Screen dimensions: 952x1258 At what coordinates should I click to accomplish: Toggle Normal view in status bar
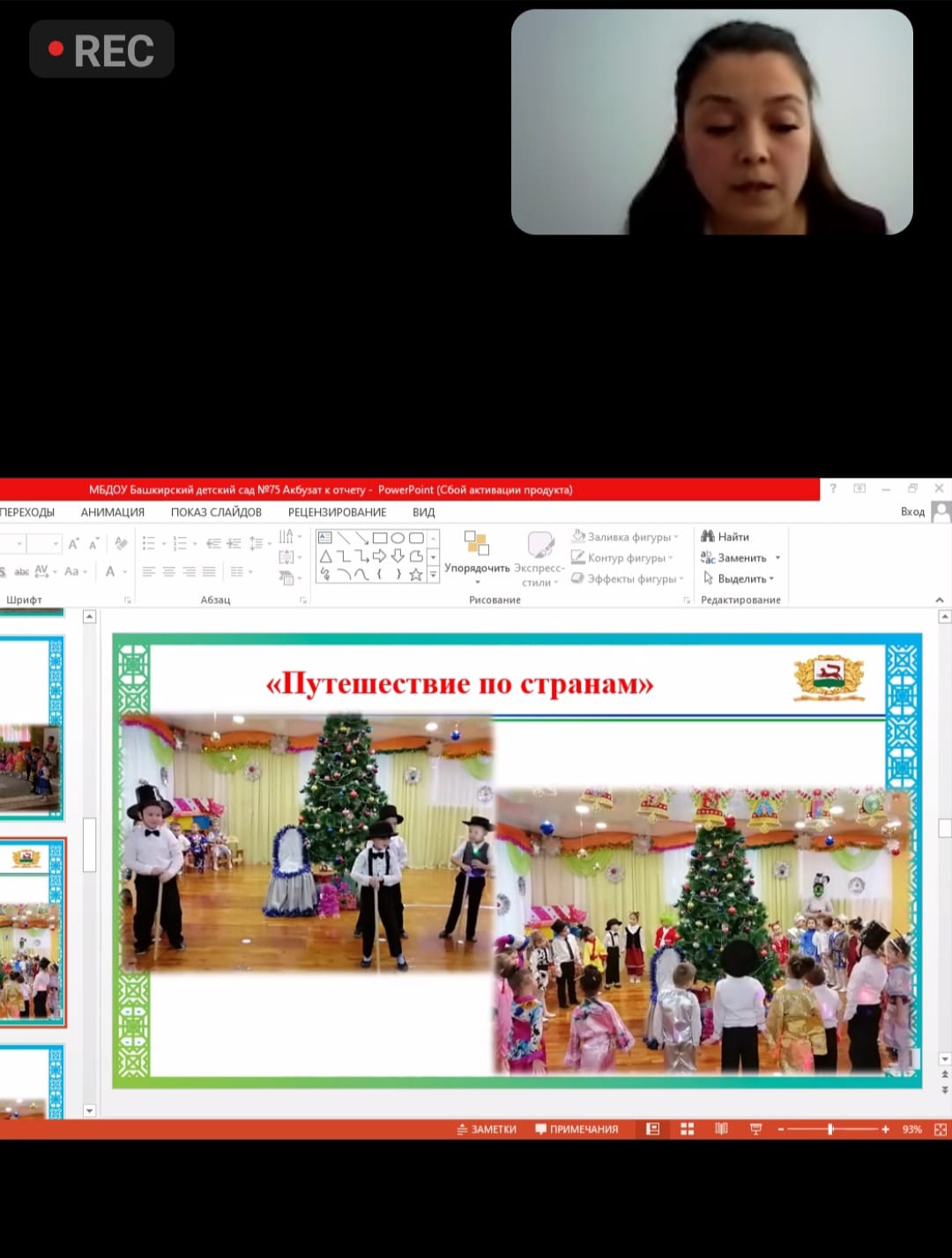pos(652,1129)
